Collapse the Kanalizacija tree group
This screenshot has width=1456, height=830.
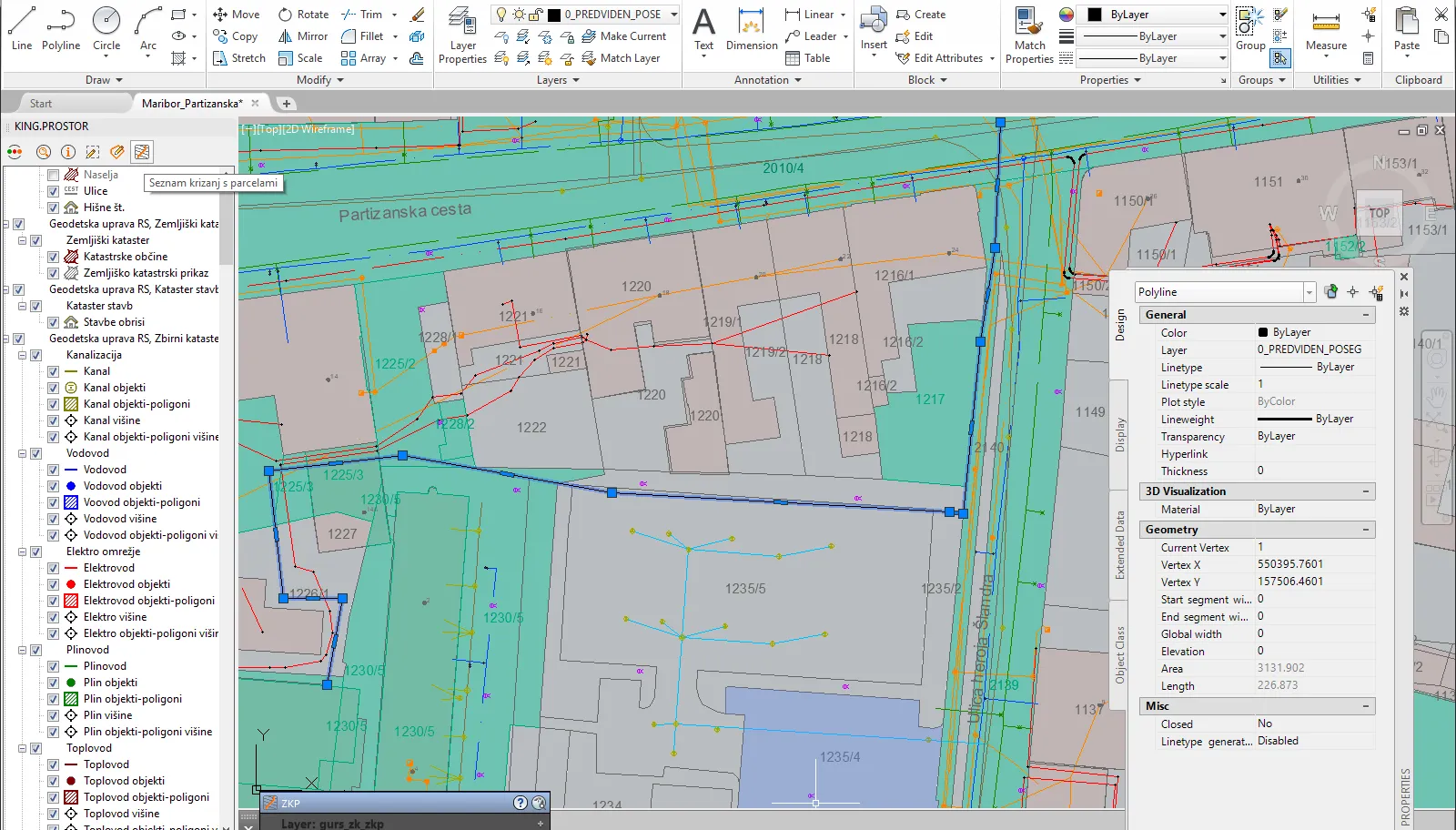[23, 355]
